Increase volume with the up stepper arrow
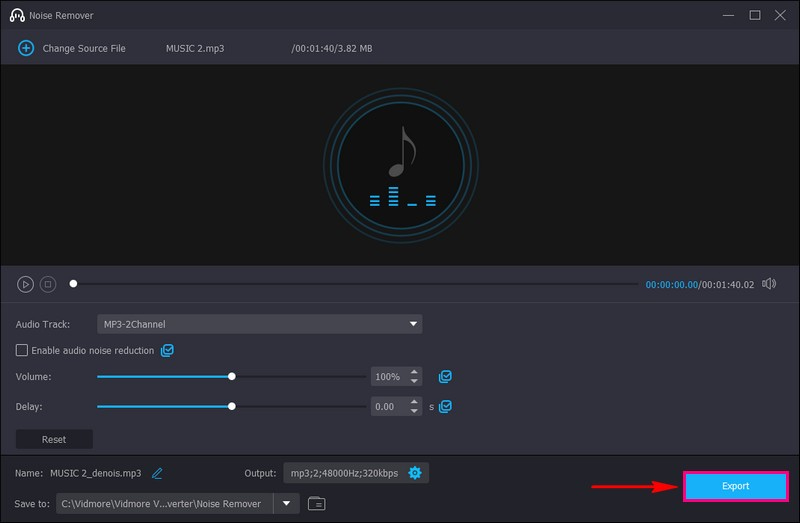Screen dimensions: 800x523 414,373
